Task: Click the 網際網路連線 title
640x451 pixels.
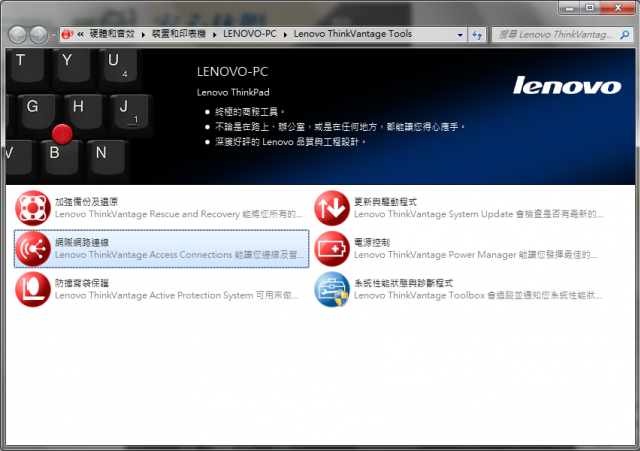Action: pos(82,242)
